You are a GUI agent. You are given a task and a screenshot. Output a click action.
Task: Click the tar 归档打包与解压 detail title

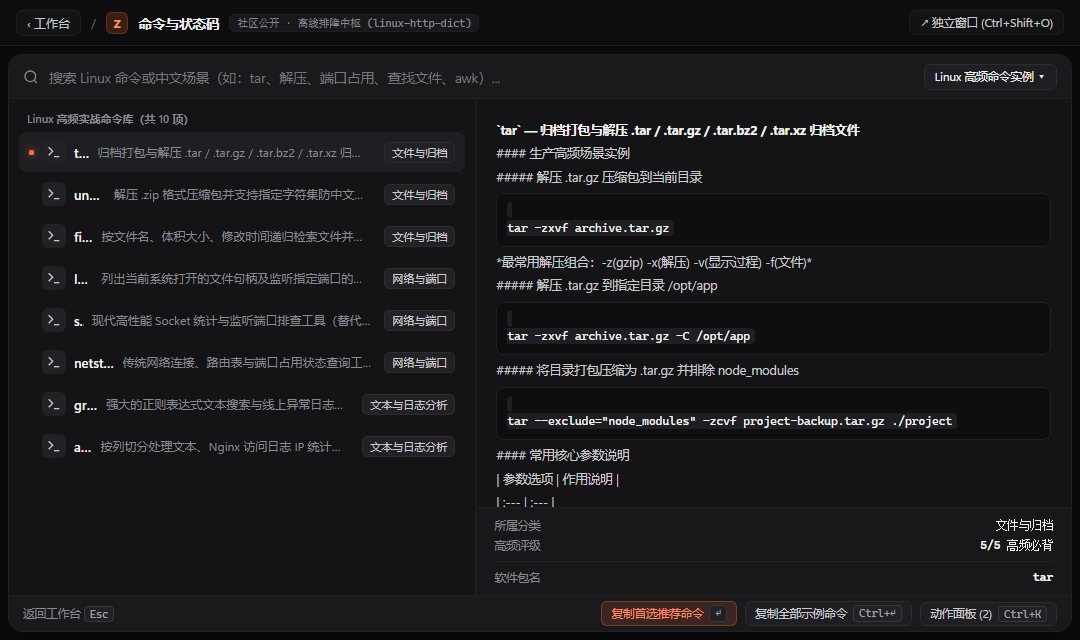[678, 130]
